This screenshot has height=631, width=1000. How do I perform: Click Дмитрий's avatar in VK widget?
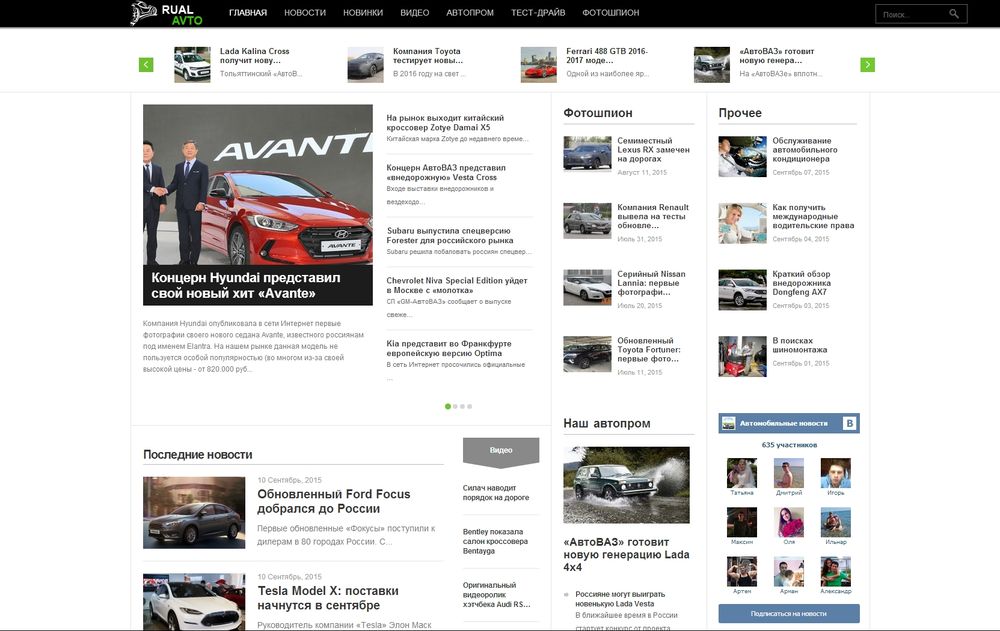point(789,473)
